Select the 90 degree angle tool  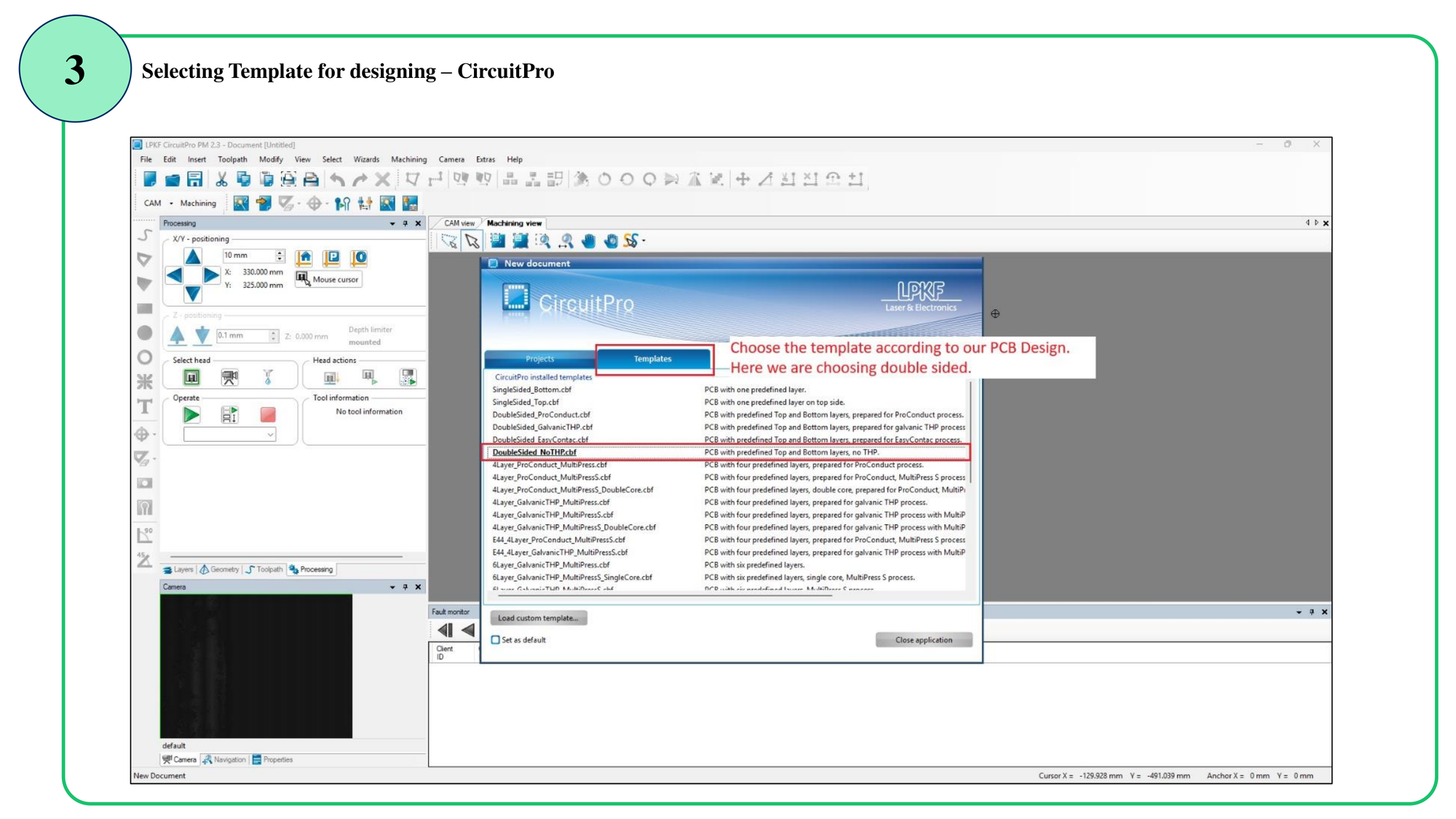(x=145, y=534)
